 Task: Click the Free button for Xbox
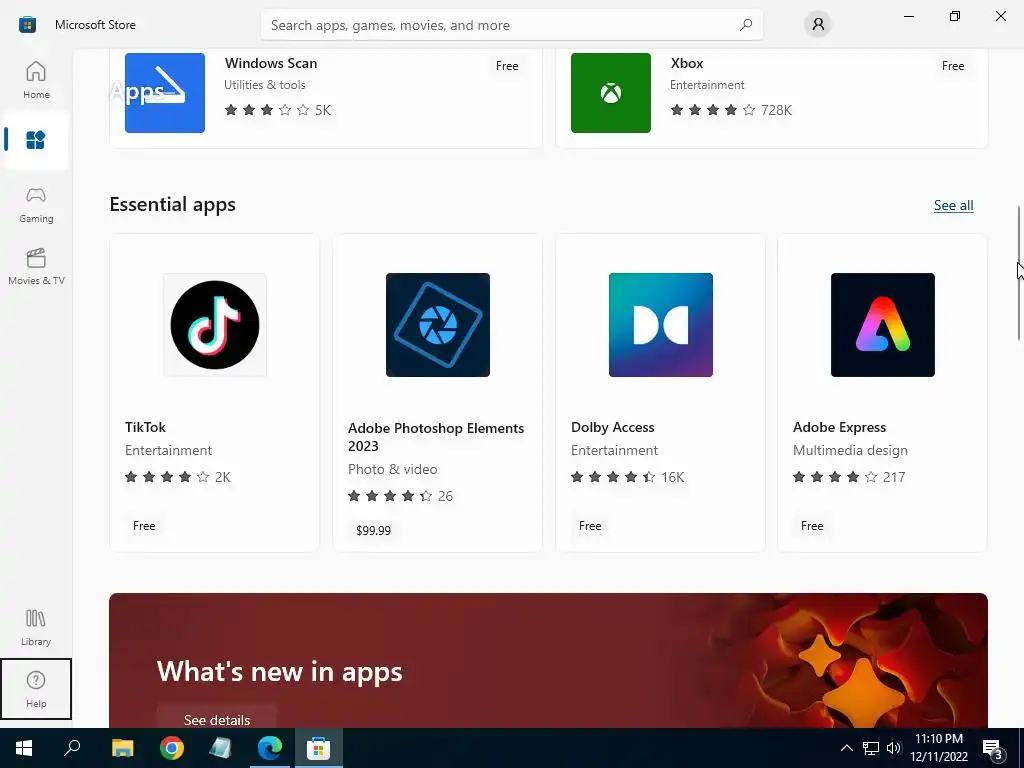[953, 65]
